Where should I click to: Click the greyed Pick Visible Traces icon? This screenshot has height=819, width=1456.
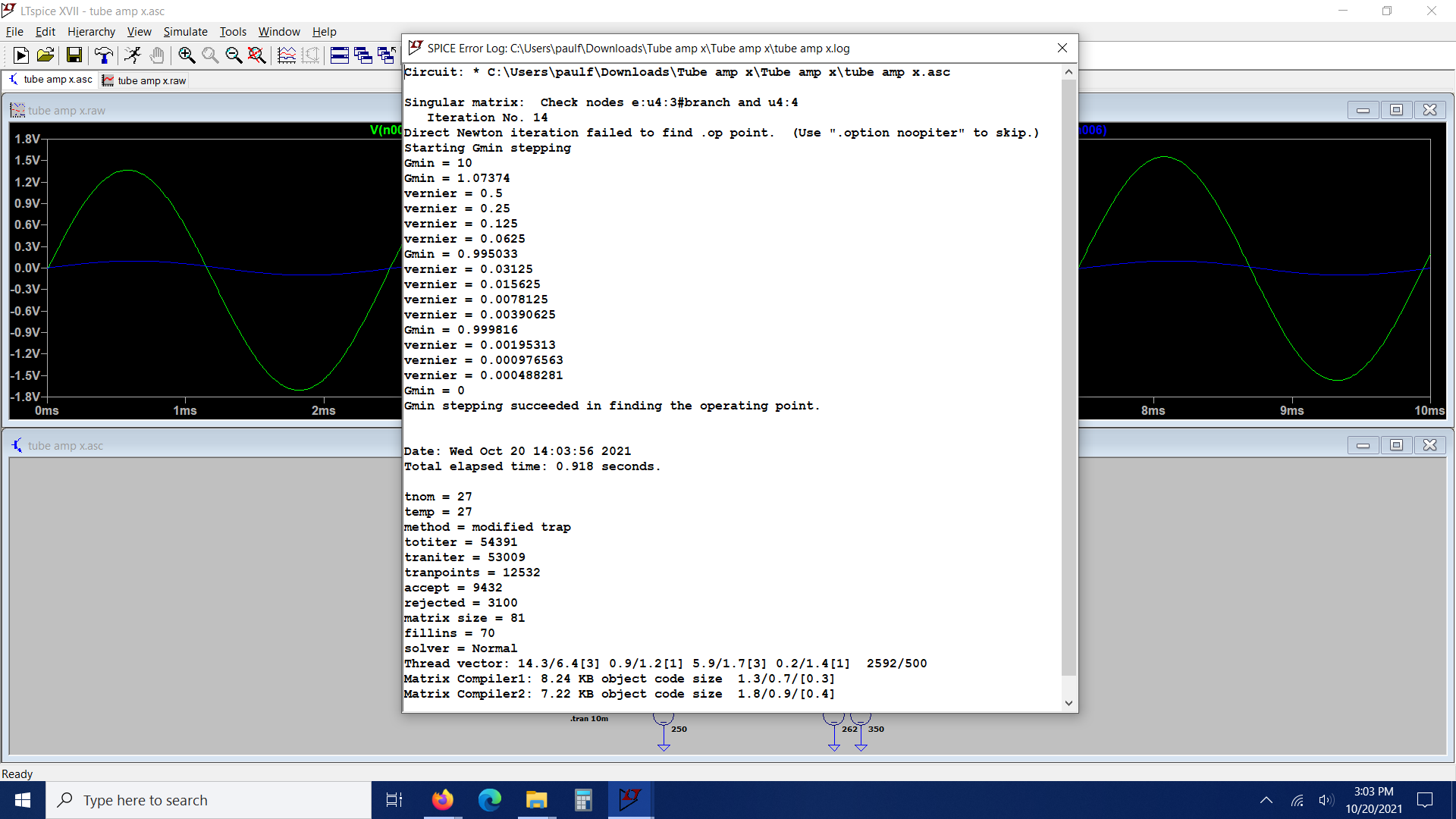[310, 55]
